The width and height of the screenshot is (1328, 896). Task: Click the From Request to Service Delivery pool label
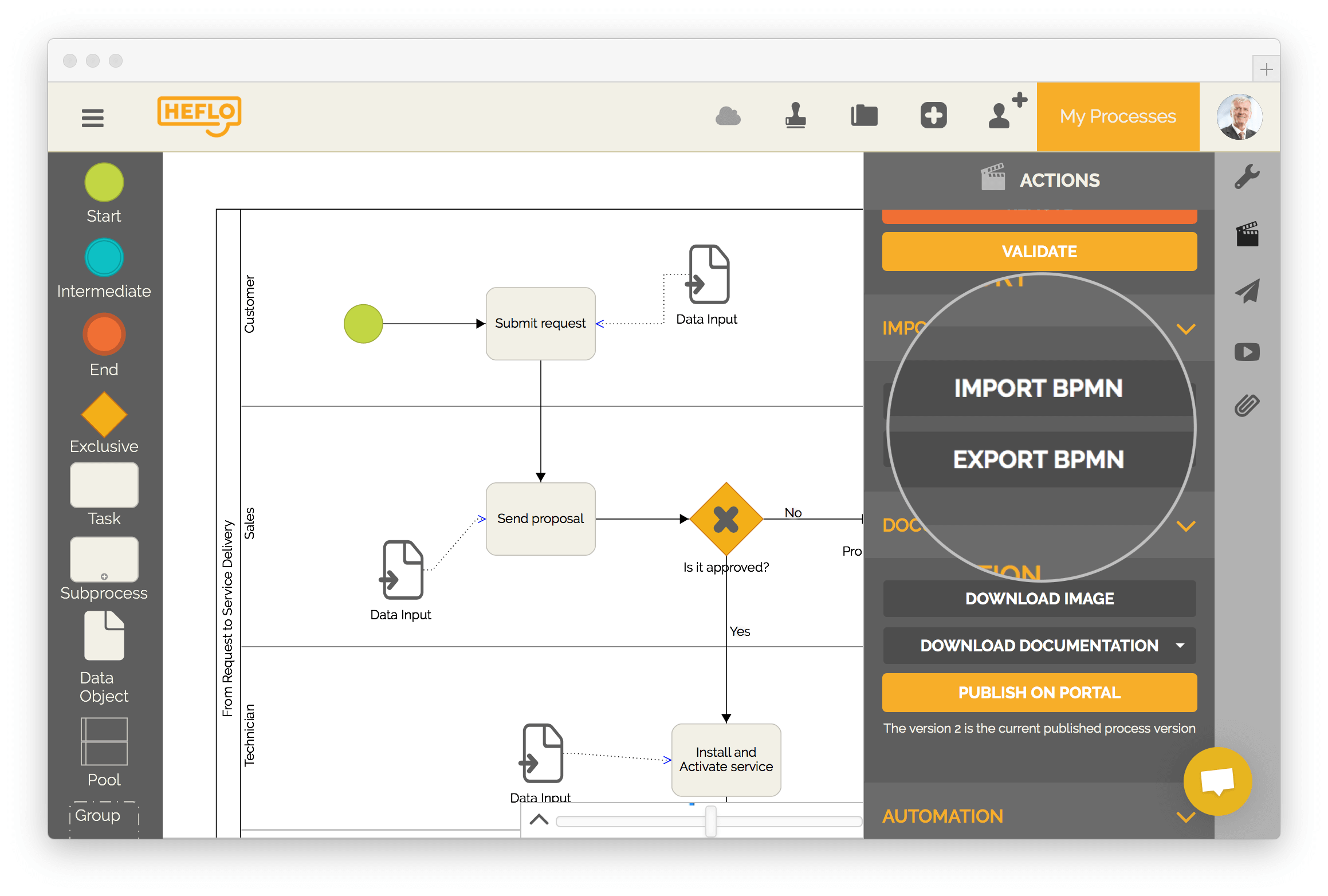(x=228, y=618)
